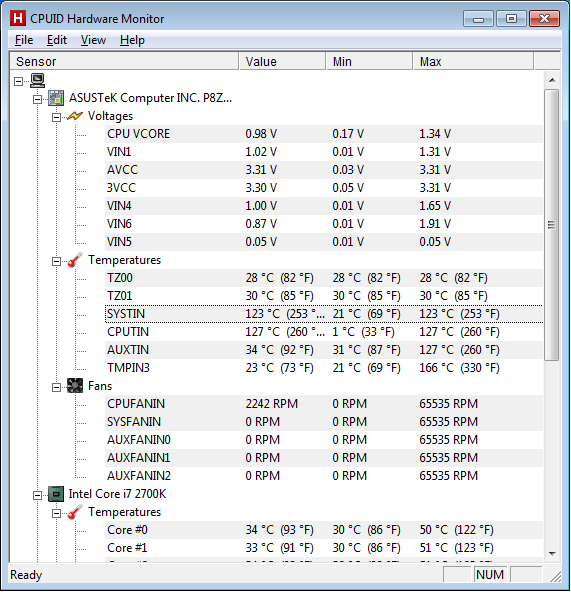The width and height of the screenshot is (571, 592).
Task: Click the scrollbar up arrow
Action: pyautogui.click(x=552, y=80)
